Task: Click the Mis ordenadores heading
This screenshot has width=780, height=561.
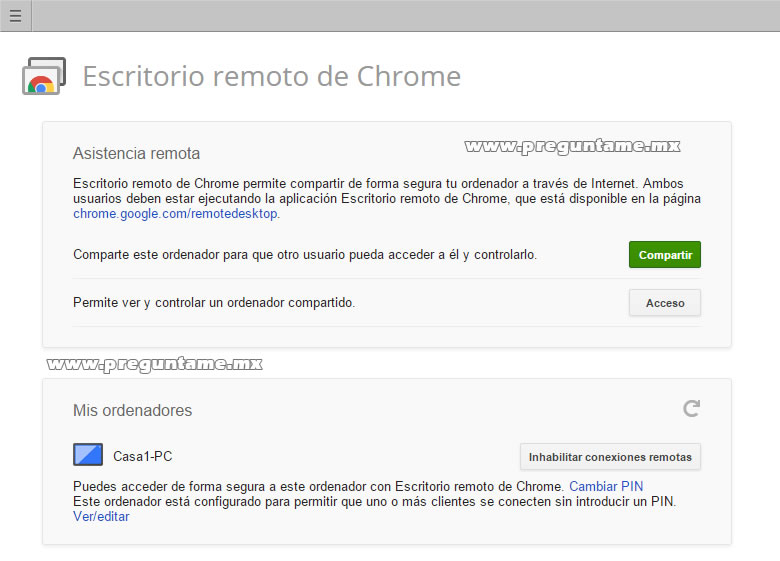Action: (x=132, y=410)
